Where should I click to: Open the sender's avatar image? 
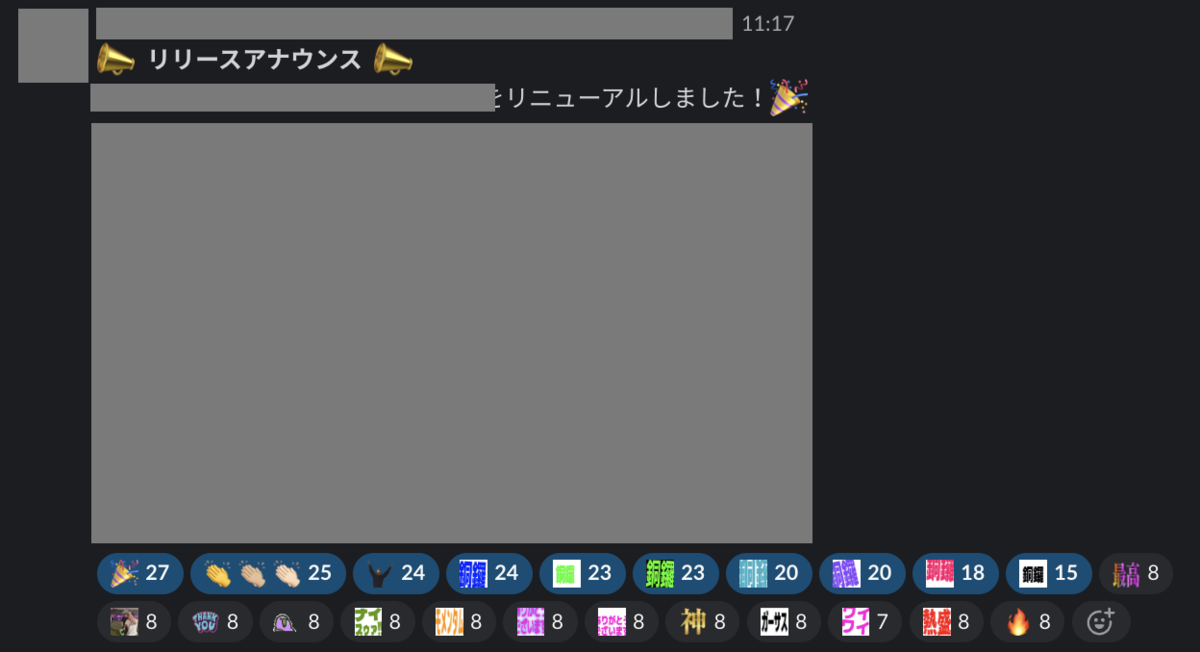(53, 45)
